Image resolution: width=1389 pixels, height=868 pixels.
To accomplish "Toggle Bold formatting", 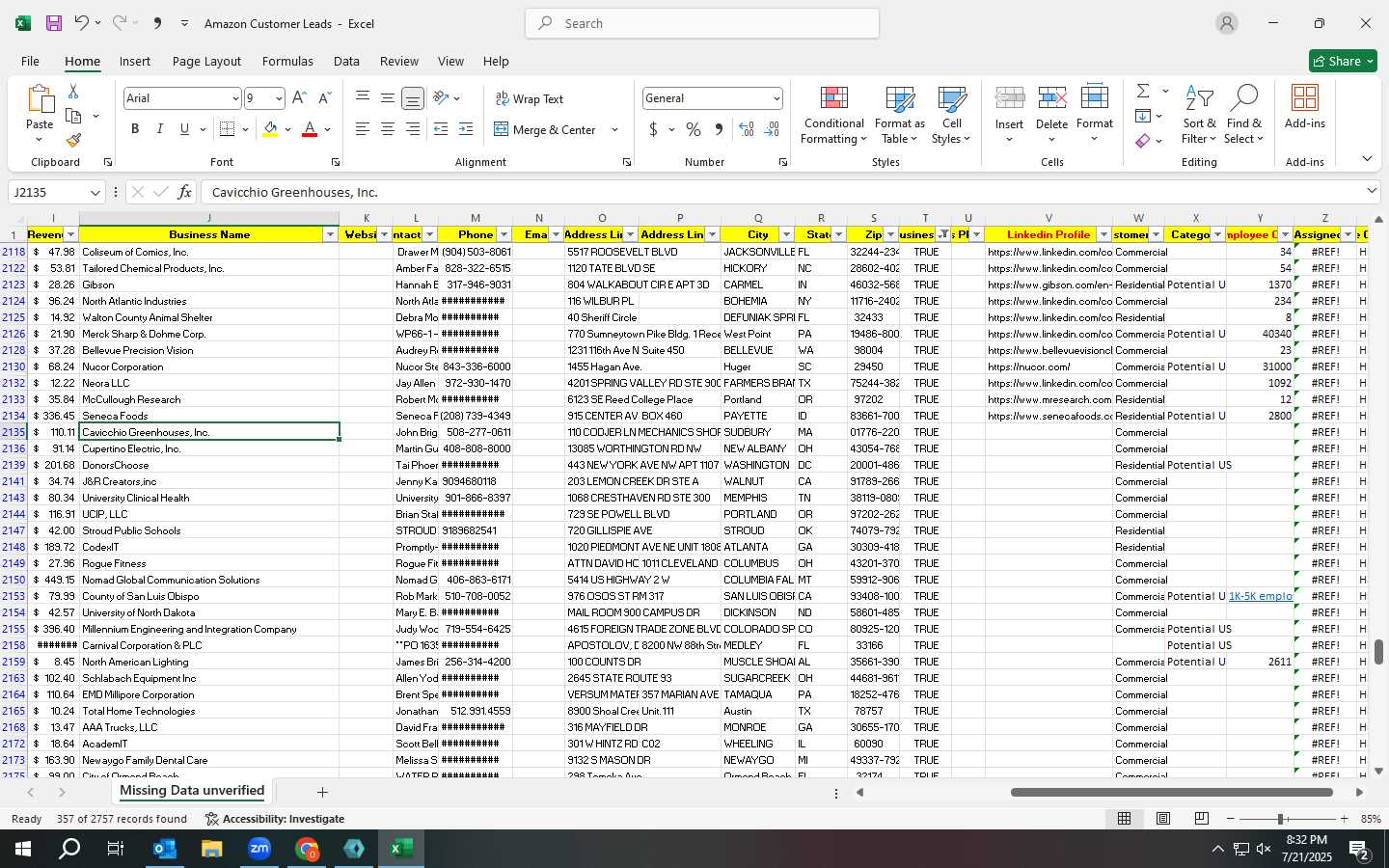I will (135, 129).
